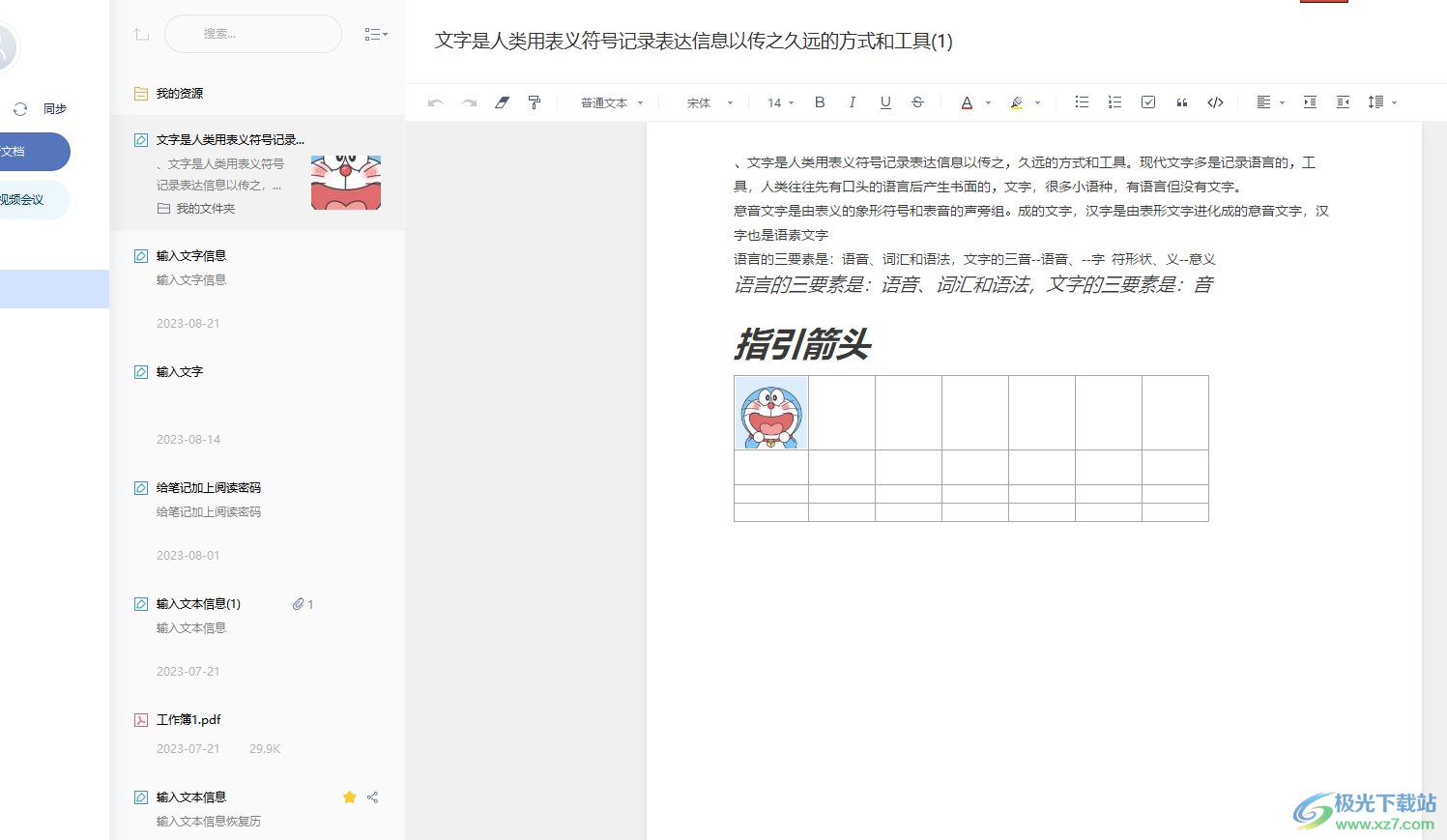
Task: Select the clear formatting eraser icon
Action: point(502,102)
